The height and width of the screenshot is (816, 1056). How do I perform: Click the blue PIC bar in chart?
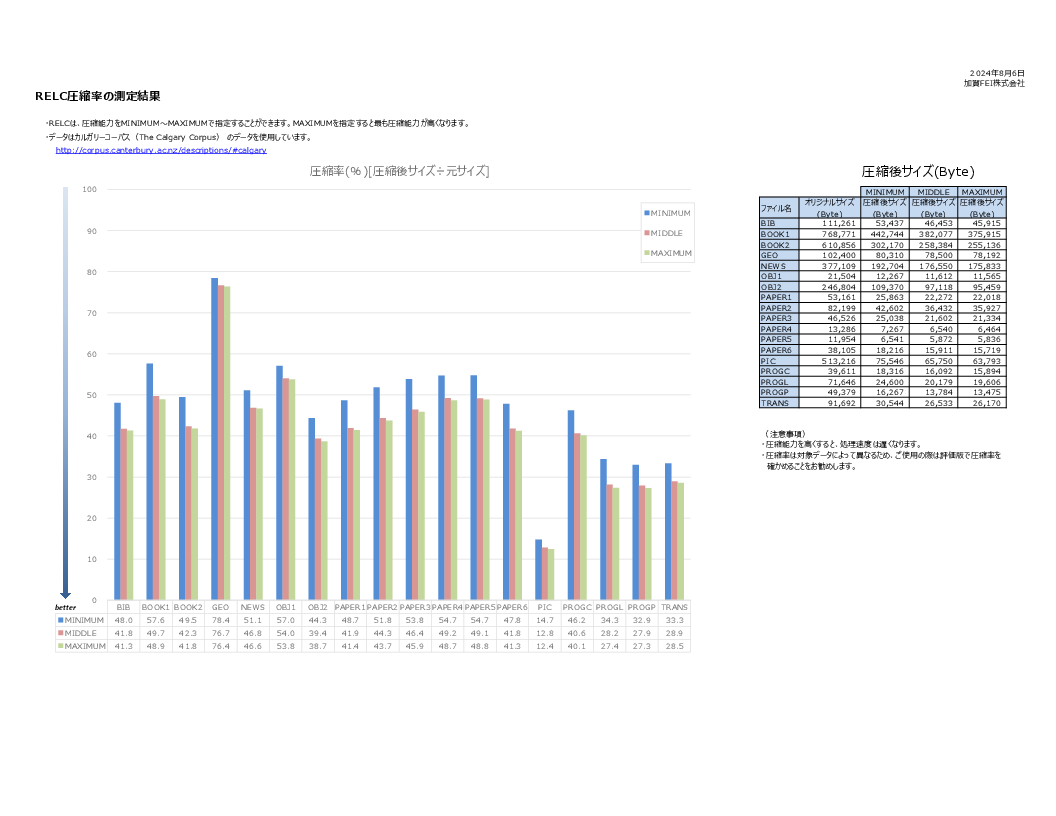tap(538, 570)
